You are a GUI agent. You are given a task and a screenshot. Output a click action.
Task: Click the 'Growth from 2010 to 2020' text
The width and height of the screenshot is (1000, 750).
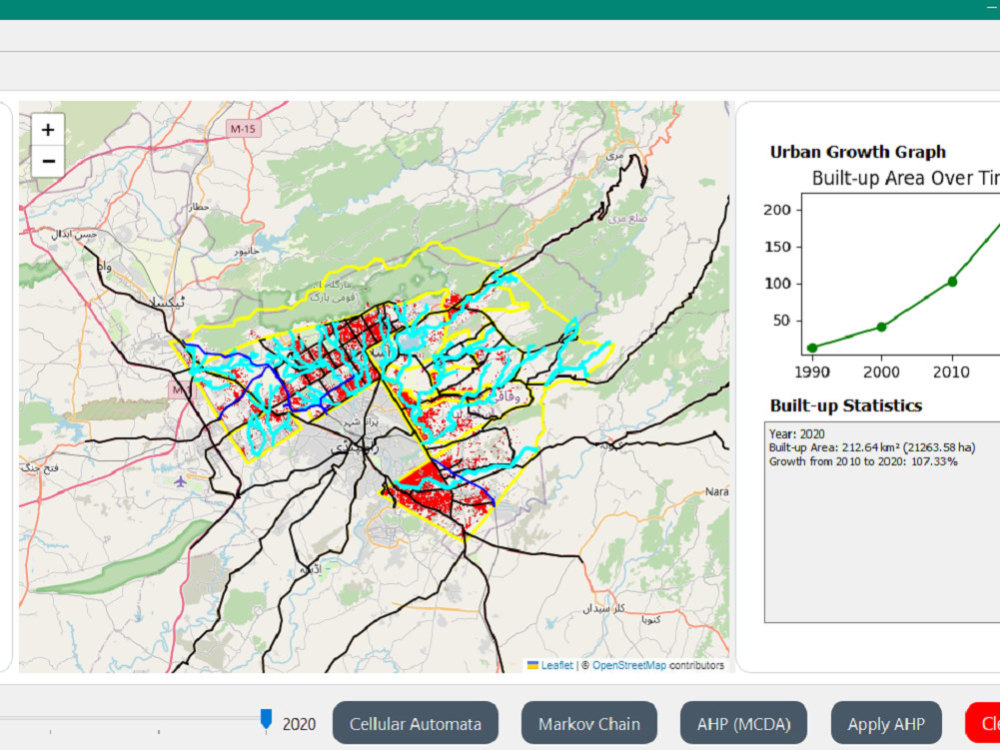tap(863, 461)
